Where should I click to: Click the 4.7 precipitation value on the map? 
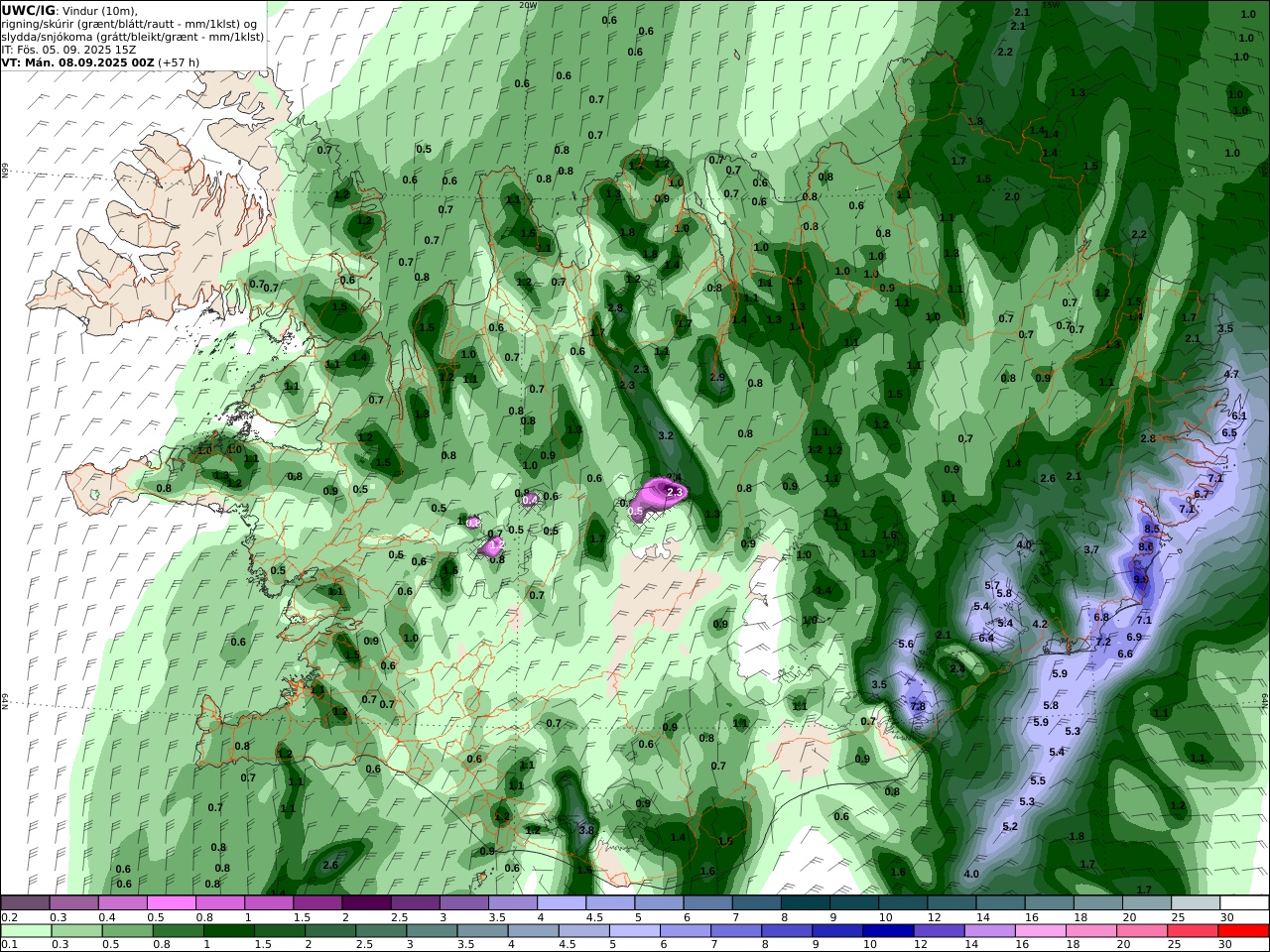point(1231,375)
